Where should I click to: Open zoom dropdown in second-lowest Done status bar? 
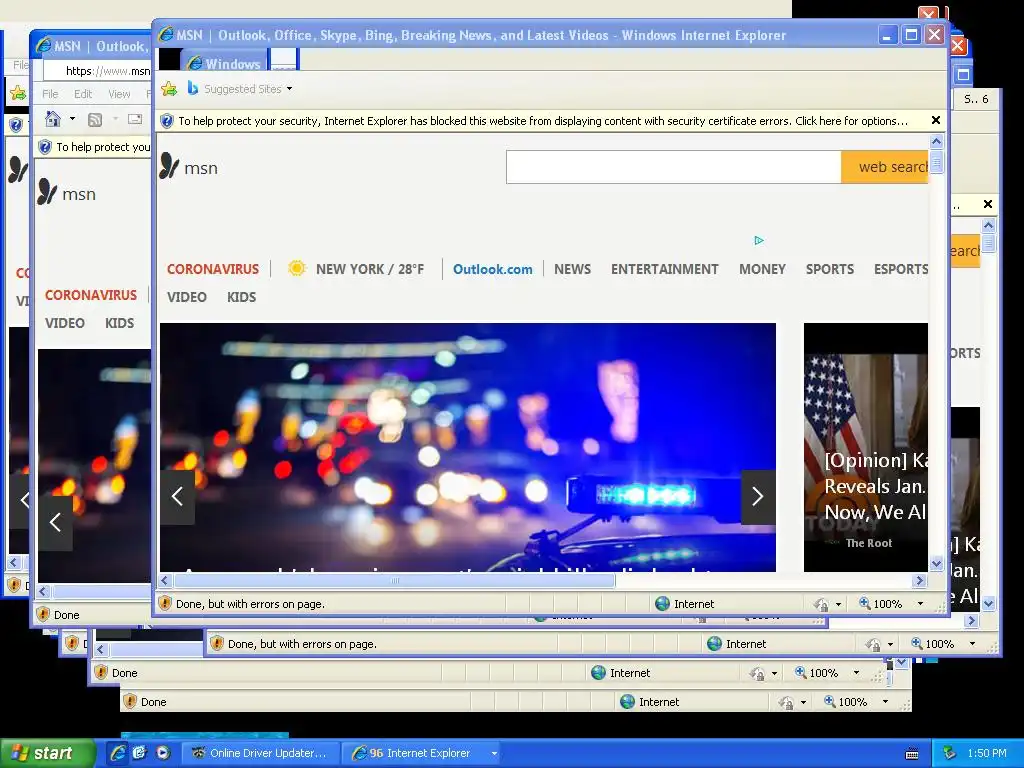[x=856, y=673]
